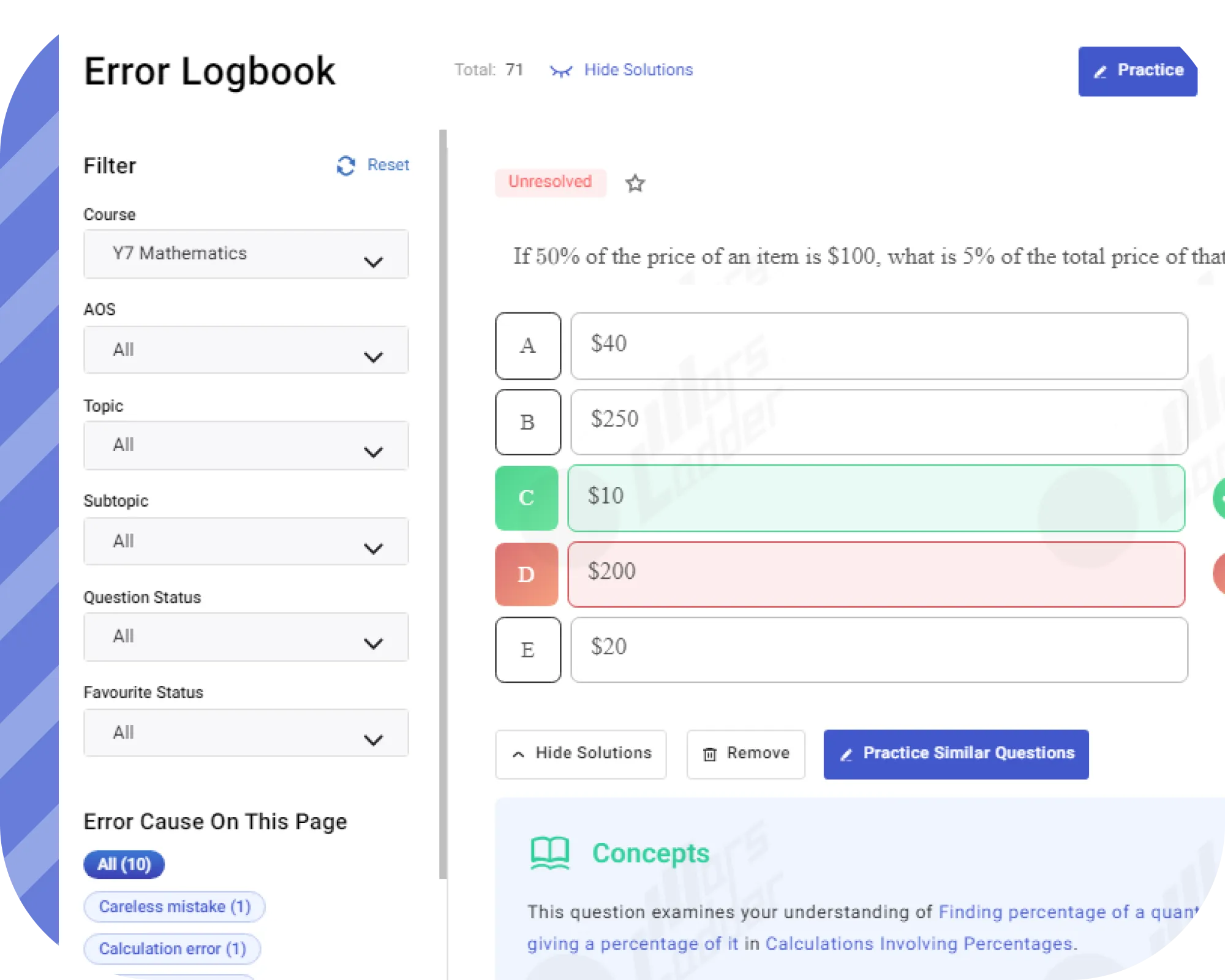Select answer option letter B
Viewport: 1225px width, 980px height.
(x=528, y=422)
